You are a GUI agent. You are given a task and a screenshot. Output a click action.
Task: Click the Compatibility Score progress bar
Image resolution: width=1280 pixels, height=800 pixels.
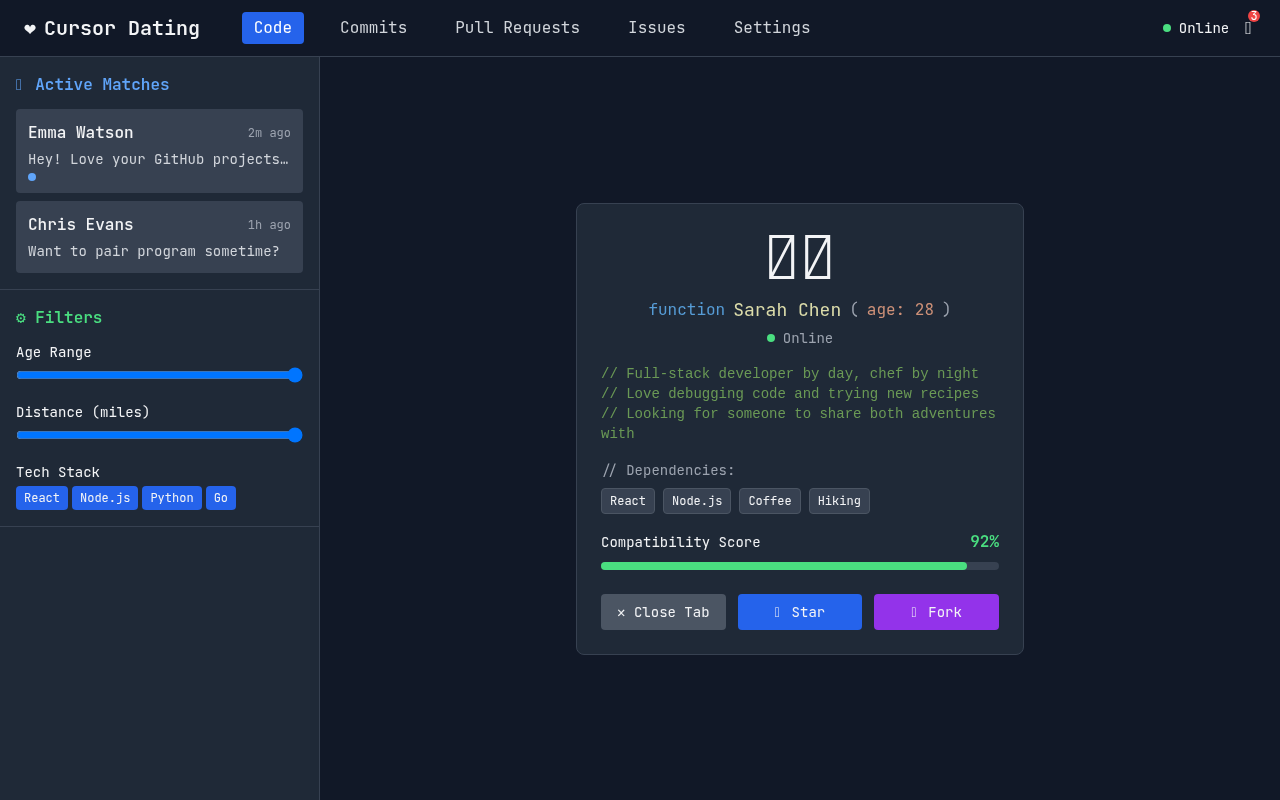pyautogui.click(x=800, y=566)
